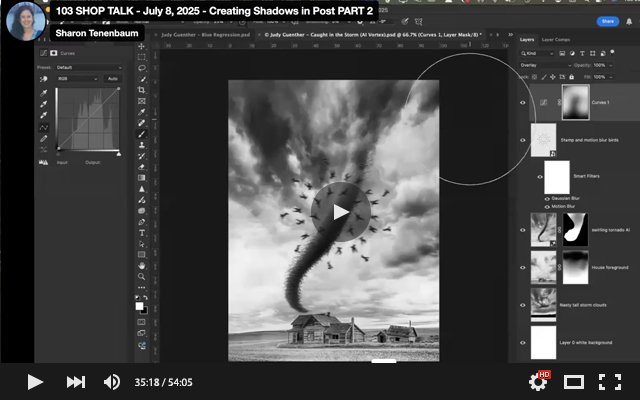Mute the video with speaker icon

tap(111, 382)
